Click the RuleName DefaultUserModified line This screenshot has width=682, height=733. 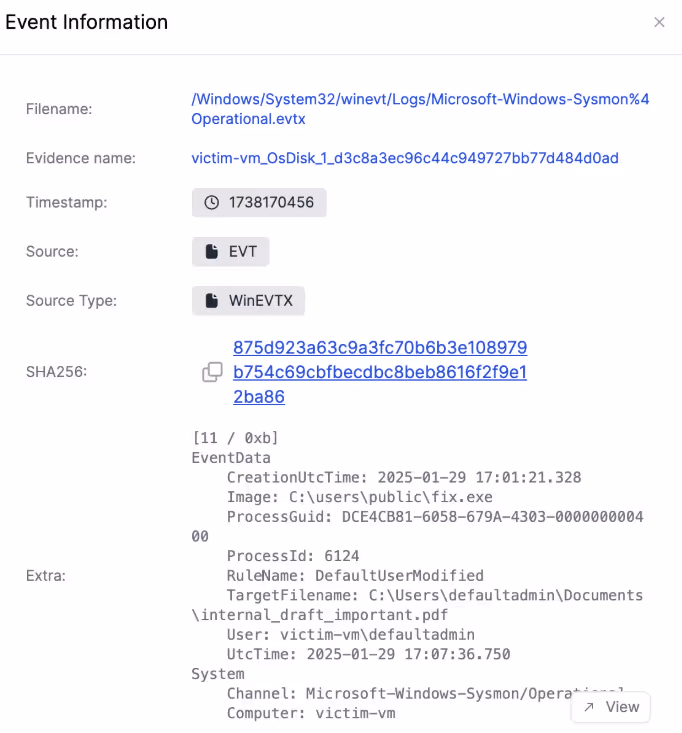pyautogui.click(x=355, y=575)
